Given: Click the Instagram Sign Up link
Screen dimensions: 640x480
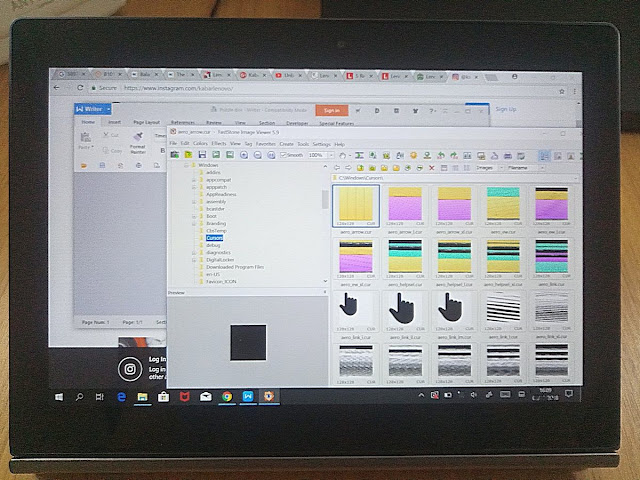Looking at the screenshot, I should 506,109.
